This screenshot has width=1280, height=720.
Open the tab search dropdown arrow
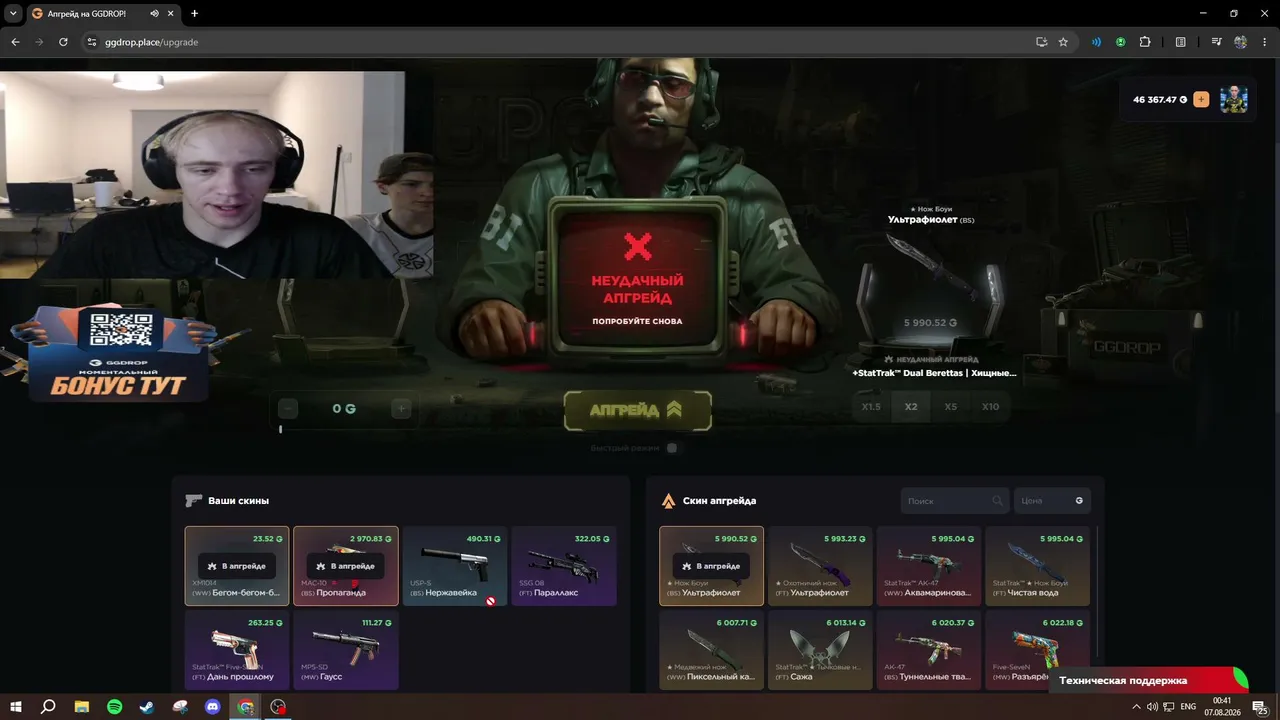[x=13, y=13]
